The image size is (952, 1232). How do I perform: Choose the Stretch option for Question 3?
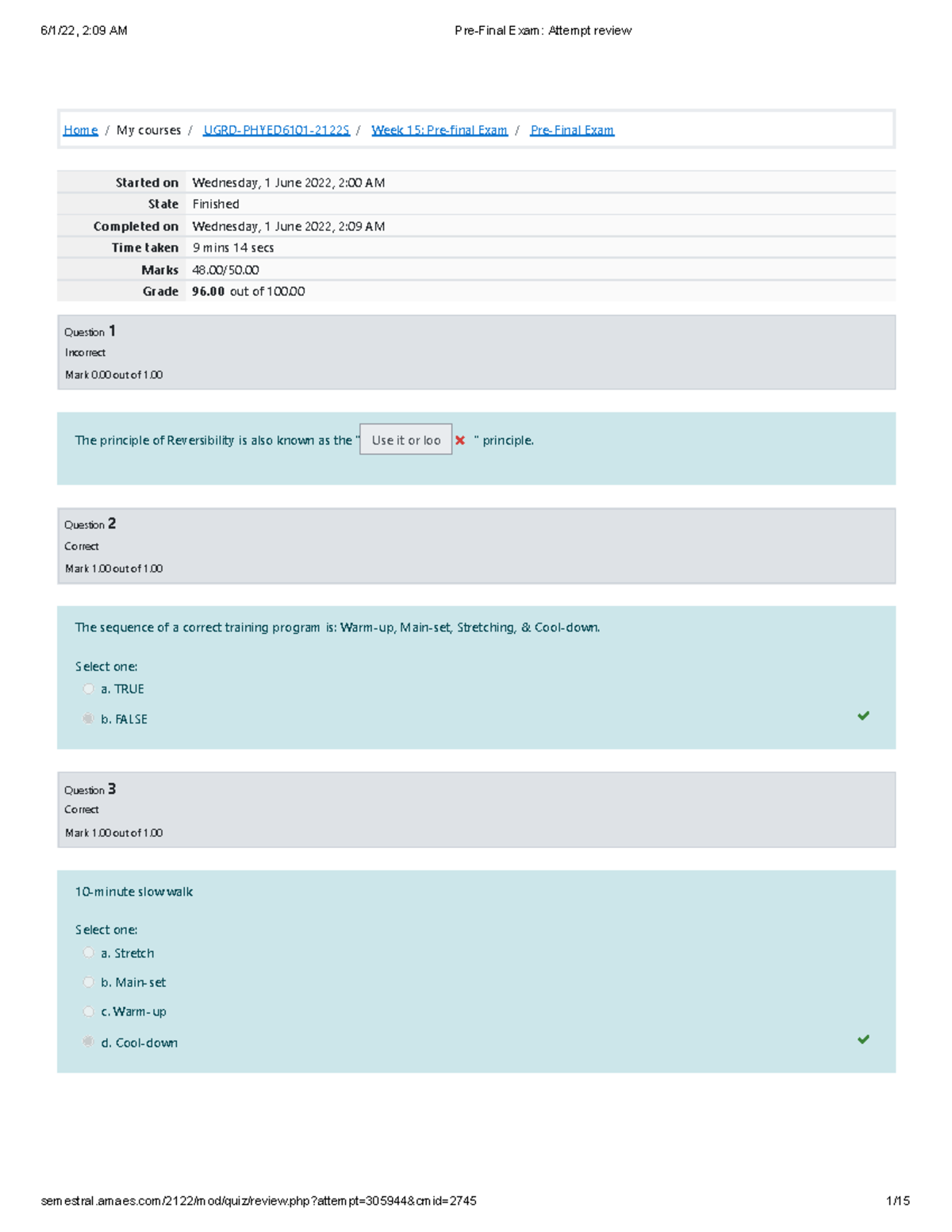click(88, 952)
